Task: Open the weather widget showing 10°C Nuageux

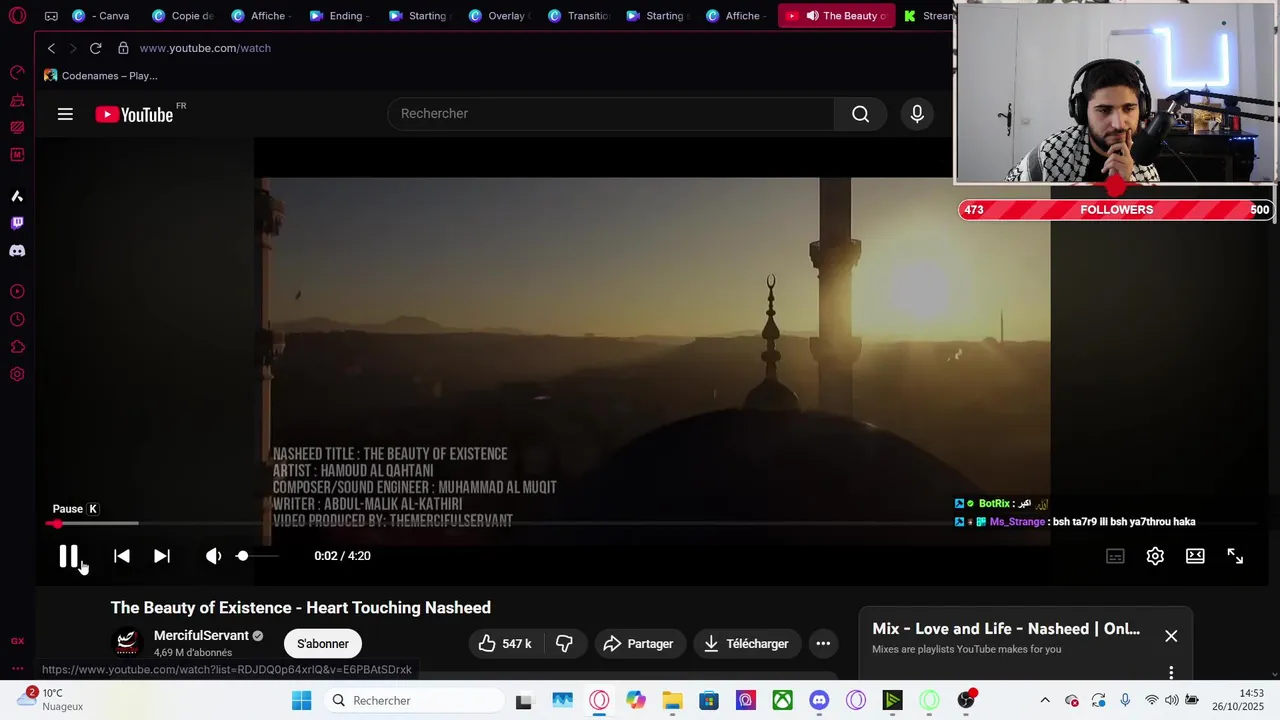Action: click(52, 700)
